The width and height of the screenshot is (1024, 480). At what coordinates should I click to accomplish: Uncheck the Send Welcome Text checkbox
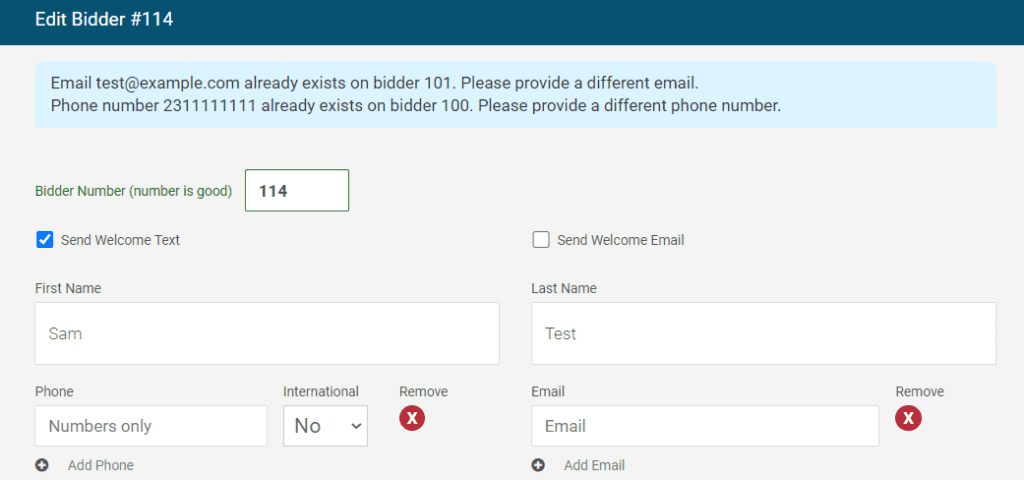pos(44,240)
